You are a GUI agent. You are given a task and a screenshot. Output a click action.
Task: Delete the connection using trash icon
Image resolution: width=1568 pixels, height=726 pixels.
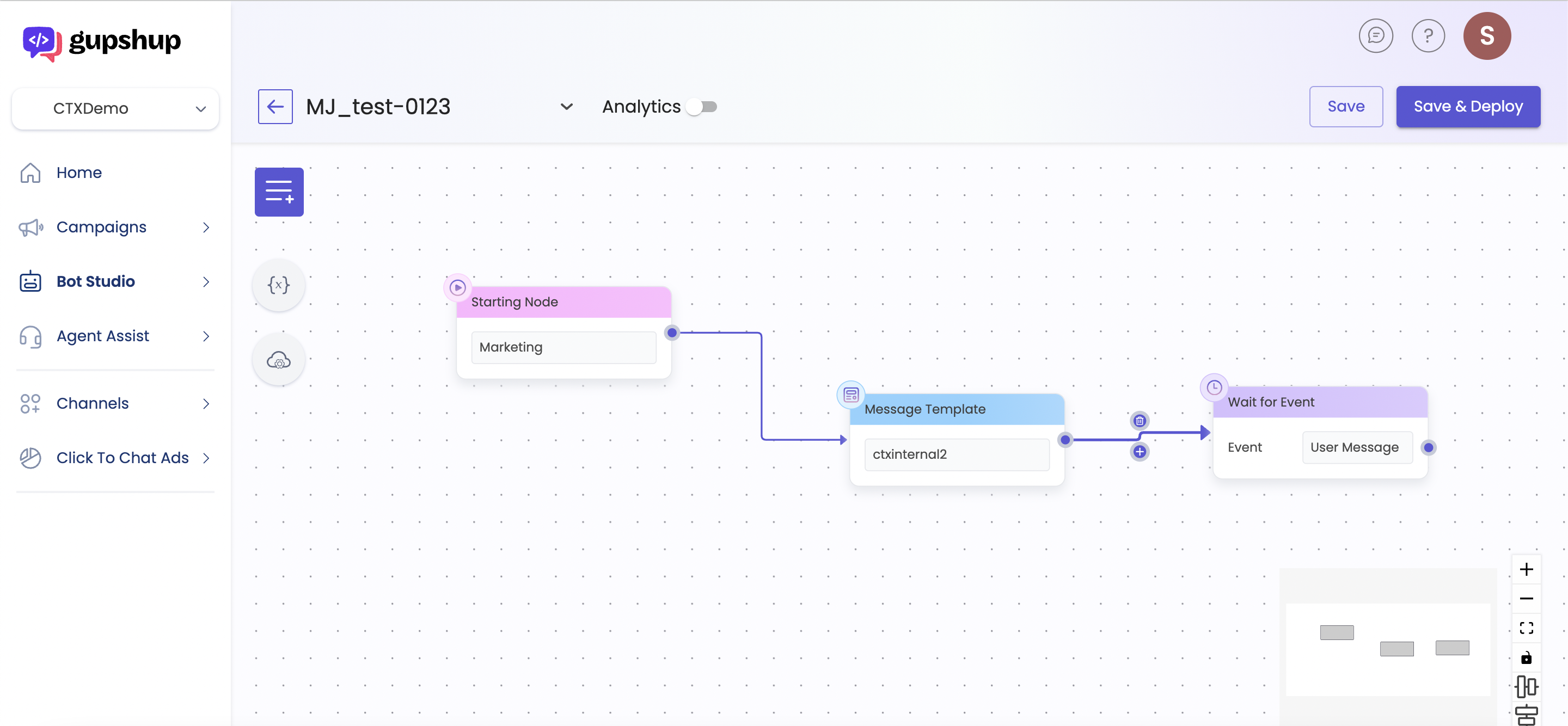[x=1140, y=421]
